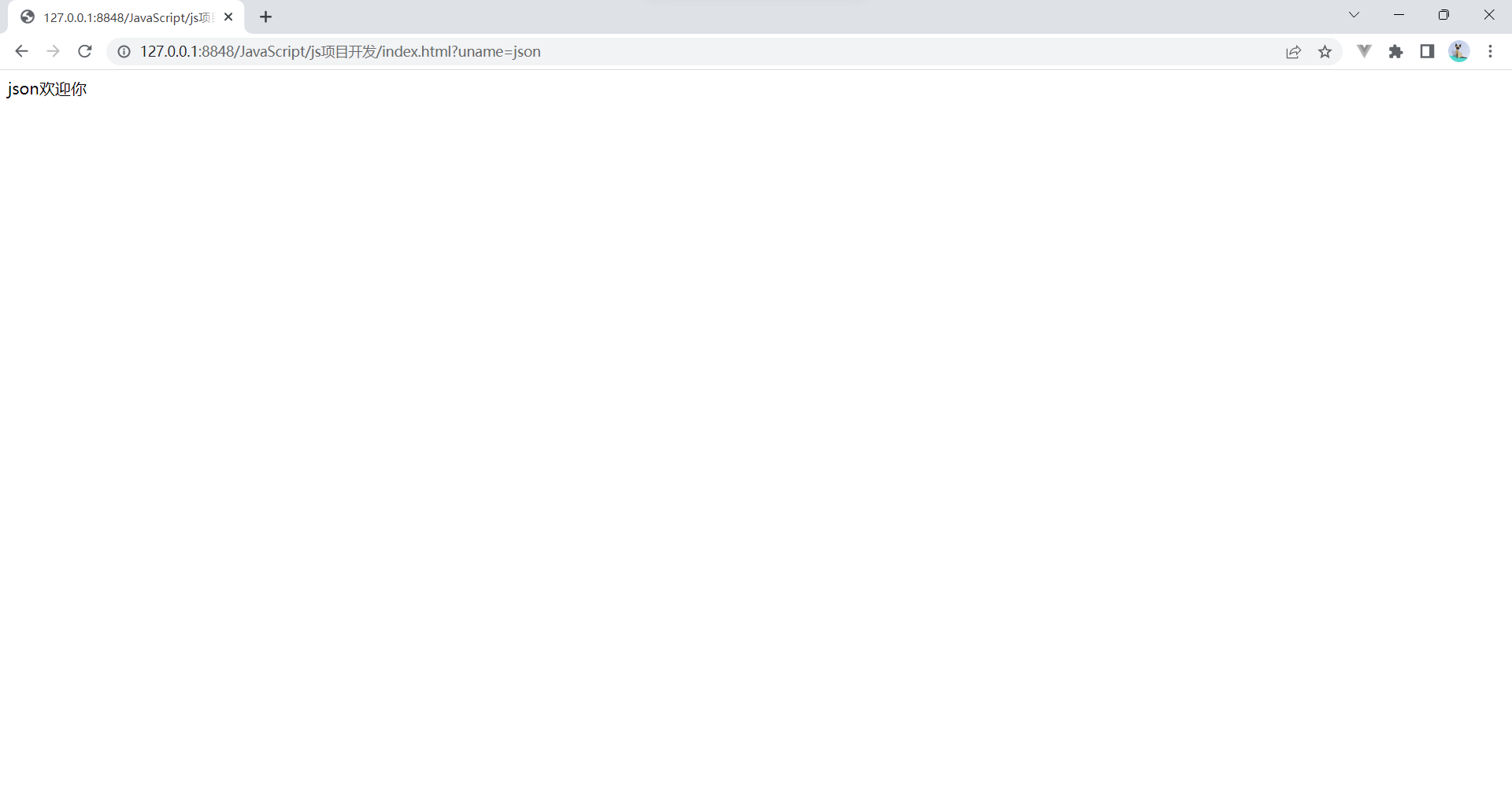
Task: Click the V-shaped extension icon on toolbar
Action: coord(1364,51)
